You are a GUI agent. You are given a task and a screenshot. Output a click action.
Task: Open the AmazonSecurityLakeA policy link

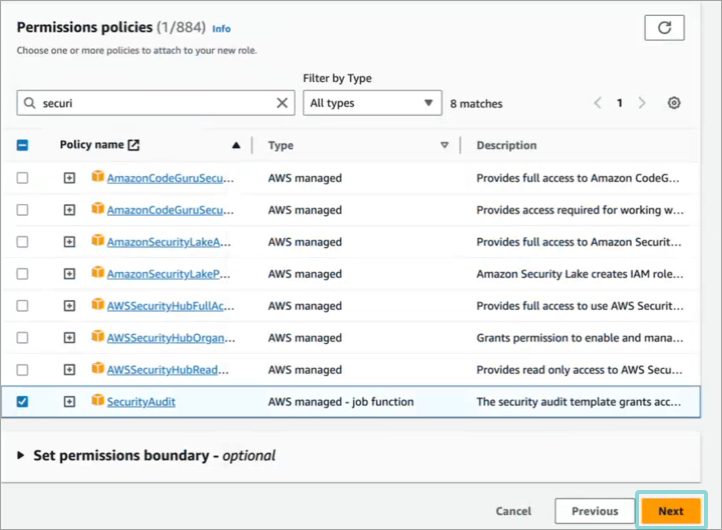click(169, 242)
